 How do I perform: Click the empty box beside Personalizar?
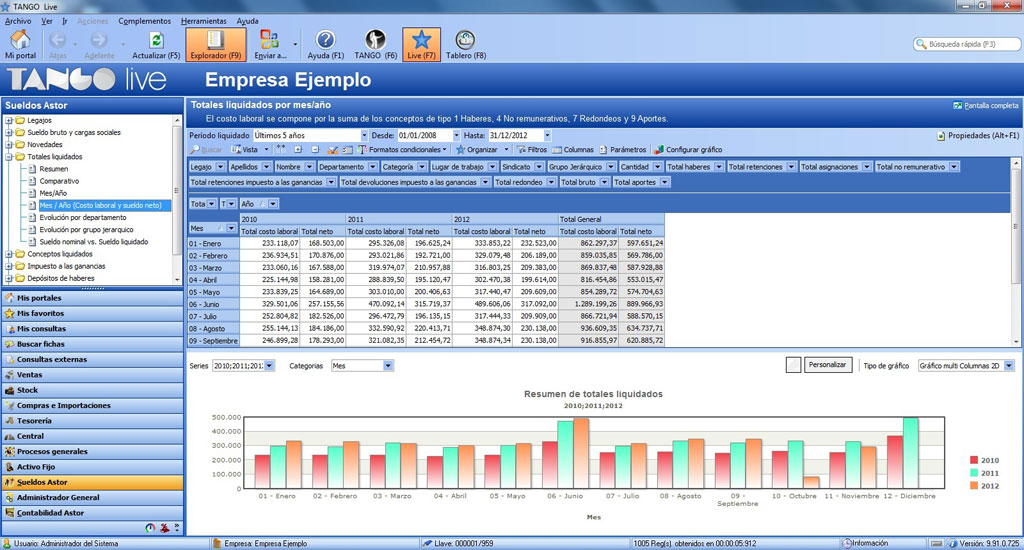(793, 365)
